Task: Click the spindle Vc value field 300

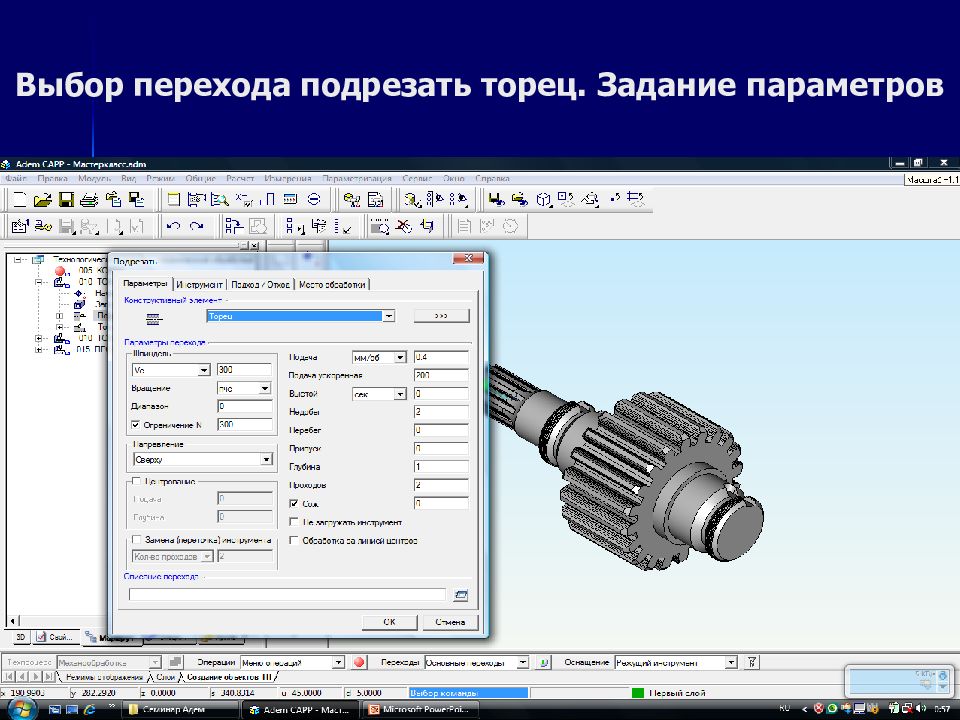Action: pyautogui.click(x=244, y=370)
